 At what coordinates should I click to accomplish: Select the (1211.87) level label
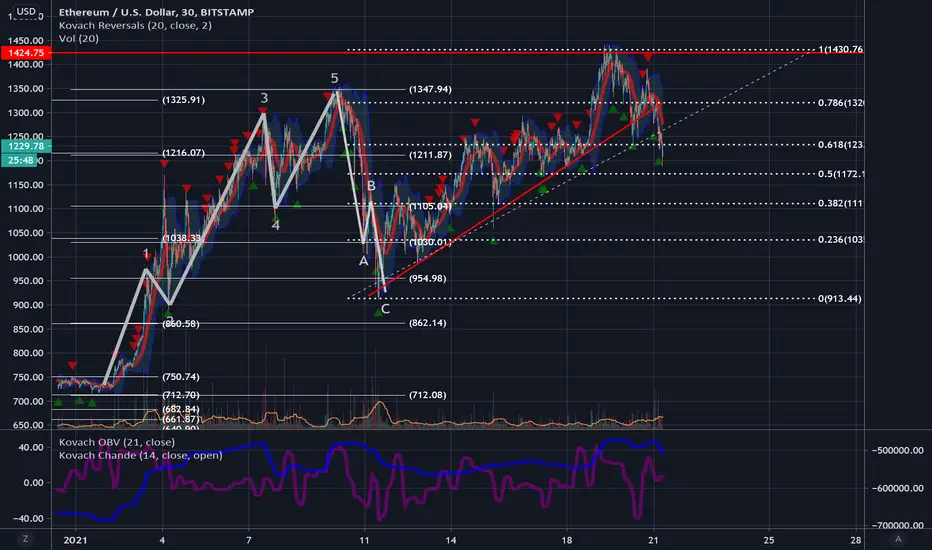coord(430,155)
